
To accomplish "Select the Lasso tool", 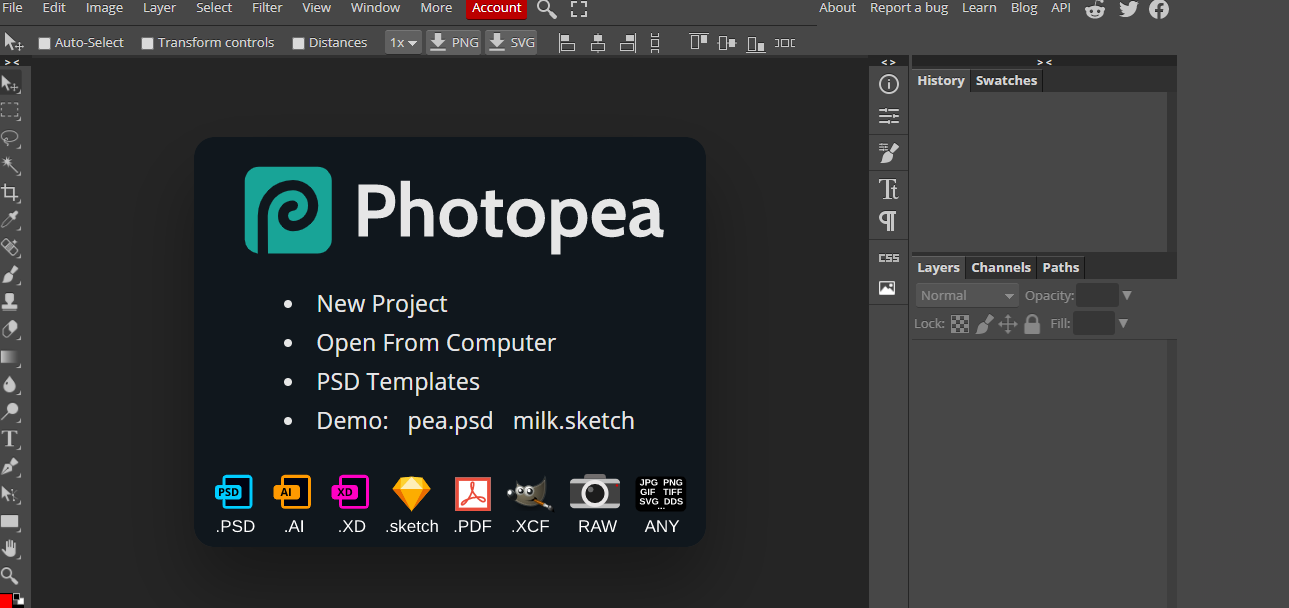I will click(x=11, y=138).
